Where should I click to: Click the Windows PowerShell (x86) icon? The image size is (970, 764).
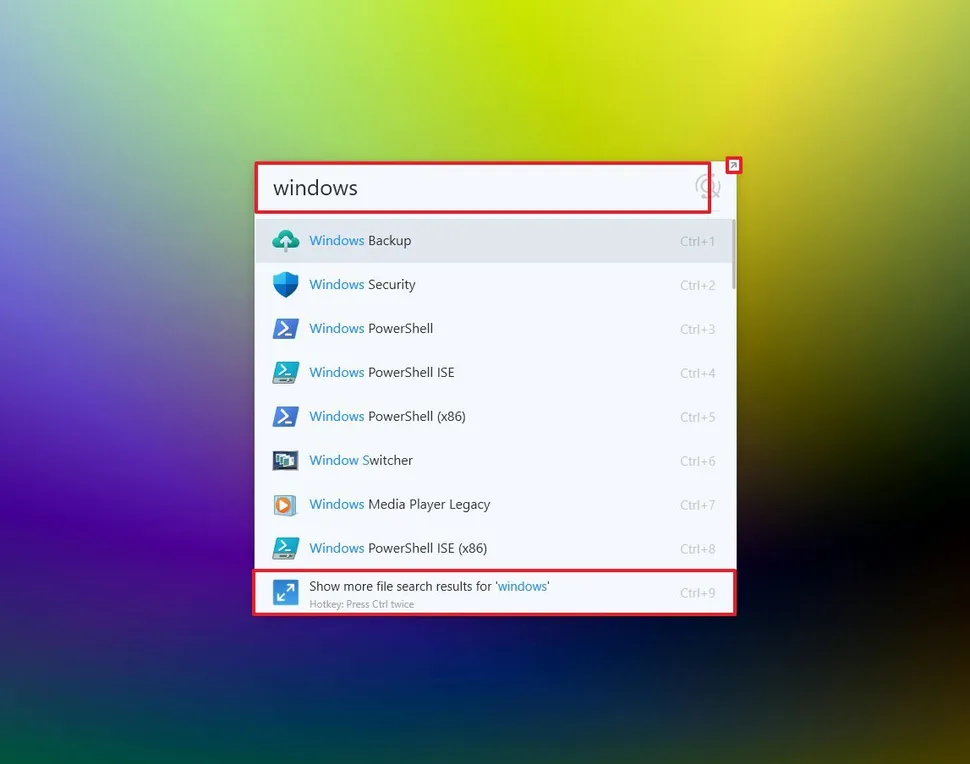click(285, 416)
